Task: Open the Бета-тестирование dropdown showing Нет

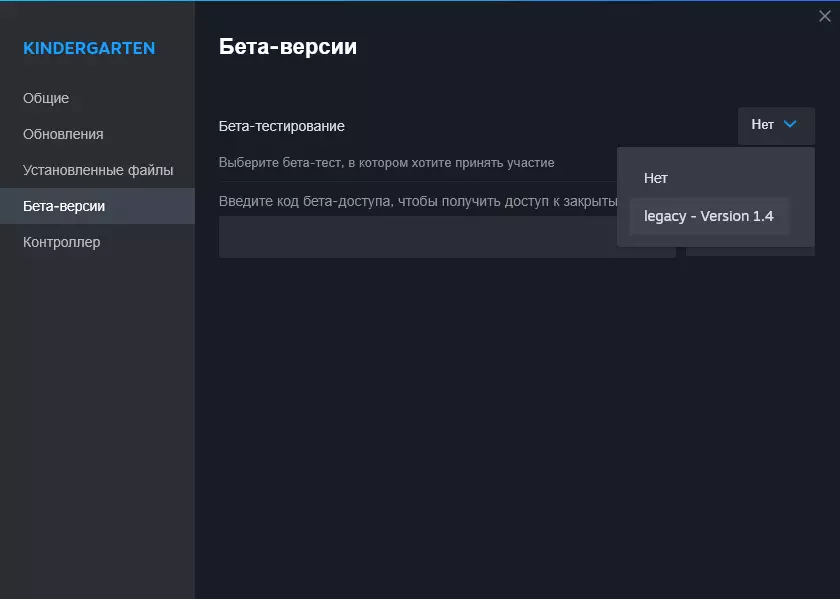Action: coord(776,125)
